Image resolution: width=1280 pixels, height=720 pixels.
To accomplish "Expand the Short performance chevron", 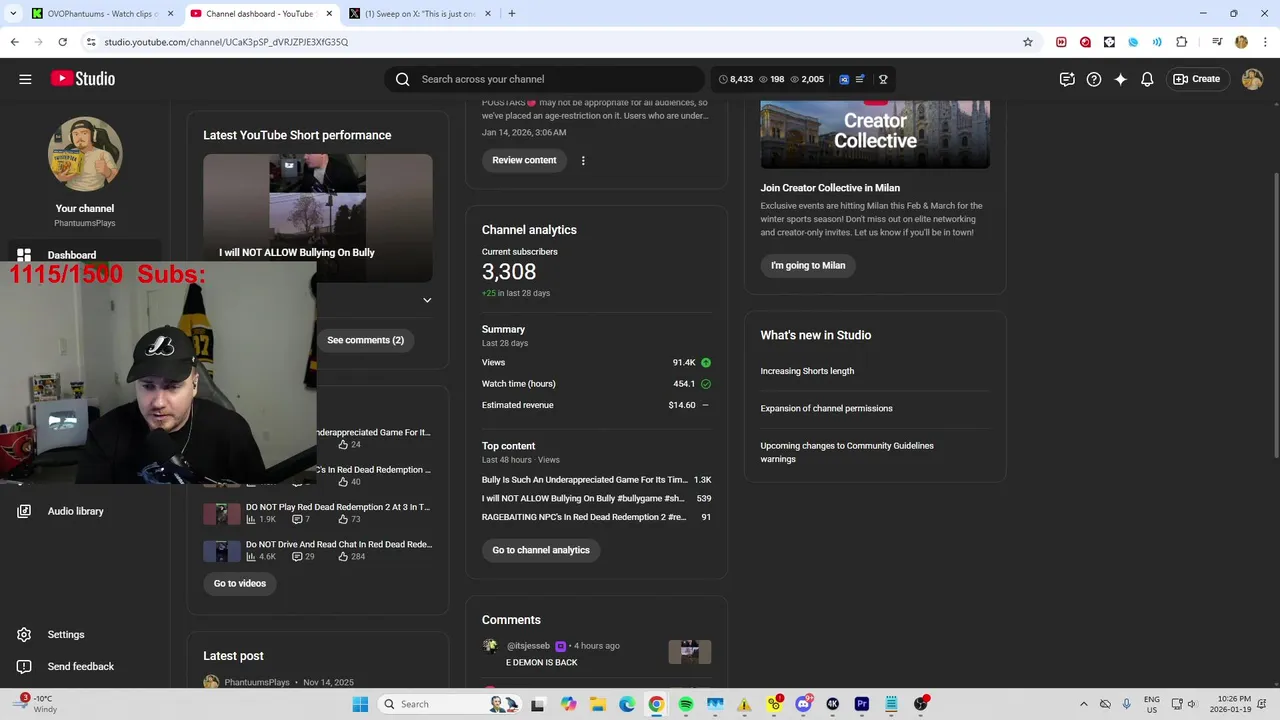I will point(427,300).
